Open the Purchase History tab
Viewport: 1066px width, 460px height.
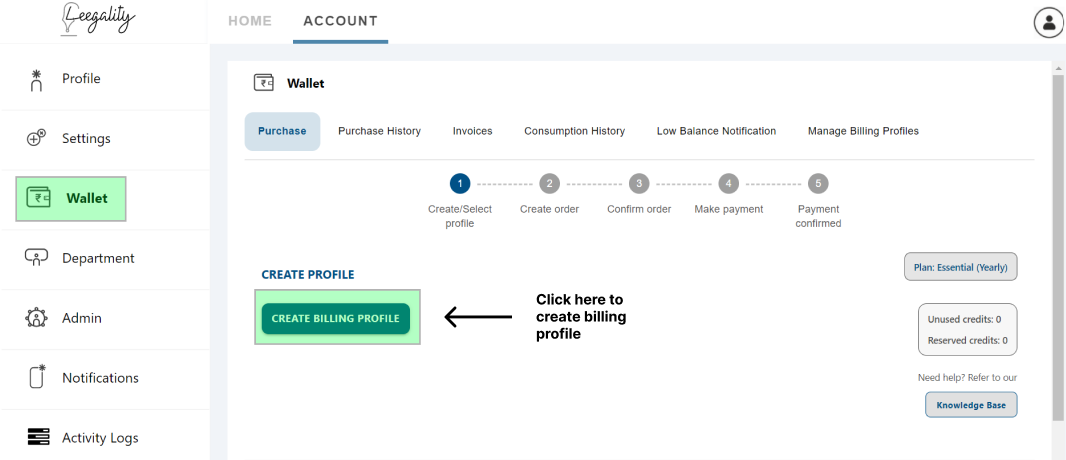[379, 131]
